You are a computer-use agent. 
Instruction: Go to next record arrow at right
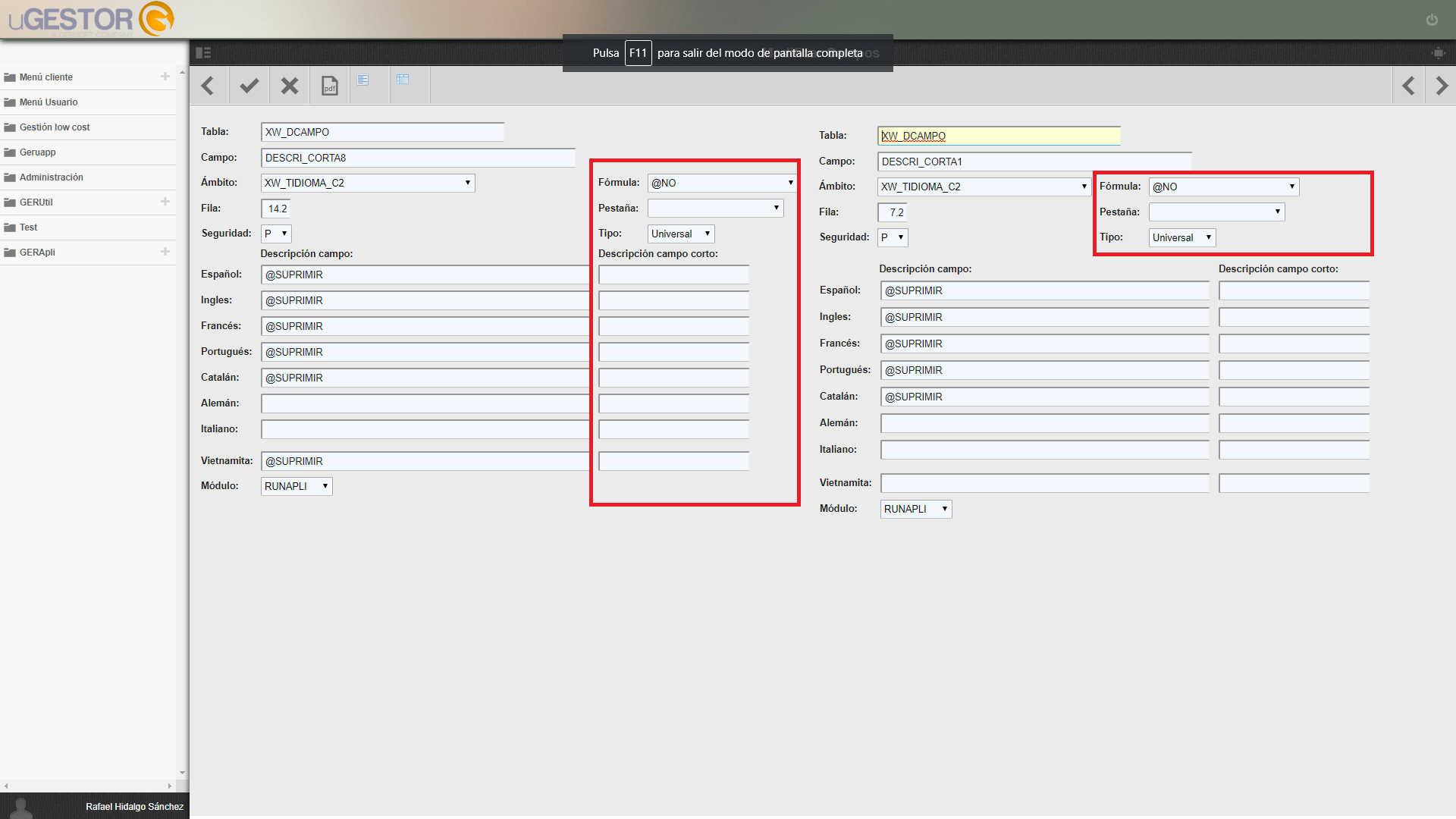click(x=1442, y=86)
